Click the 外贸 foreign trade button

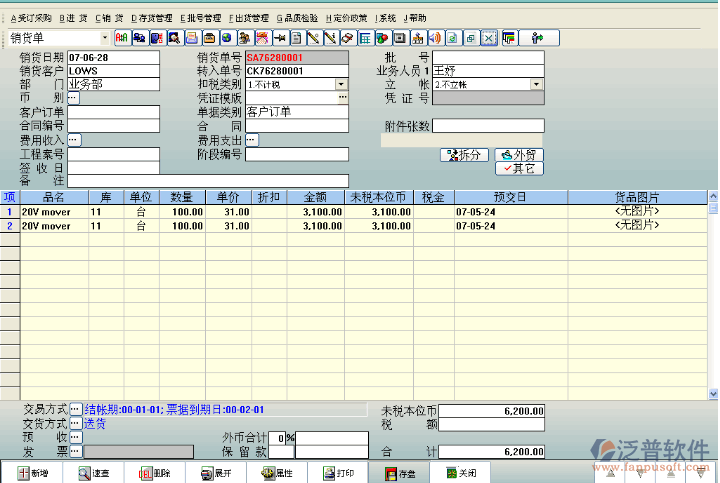coord(518,155)
